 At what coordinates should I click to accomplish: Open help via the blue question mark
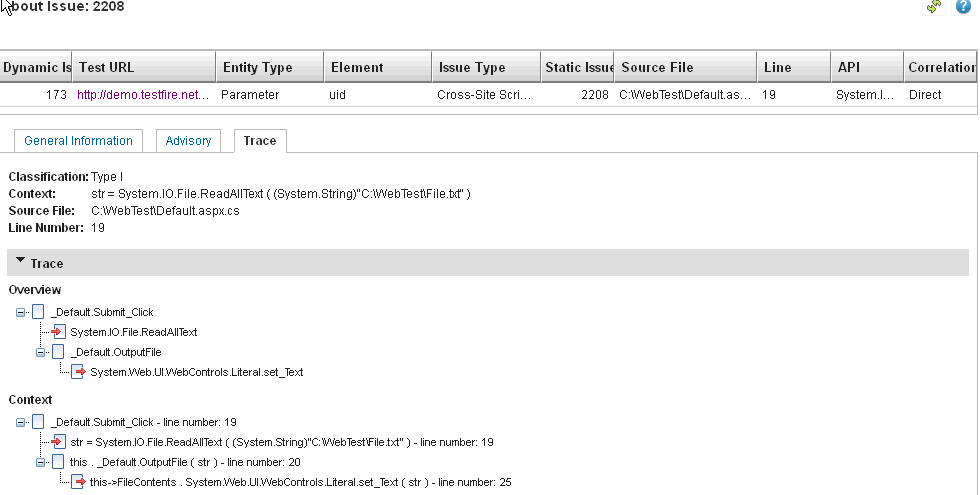964,7
